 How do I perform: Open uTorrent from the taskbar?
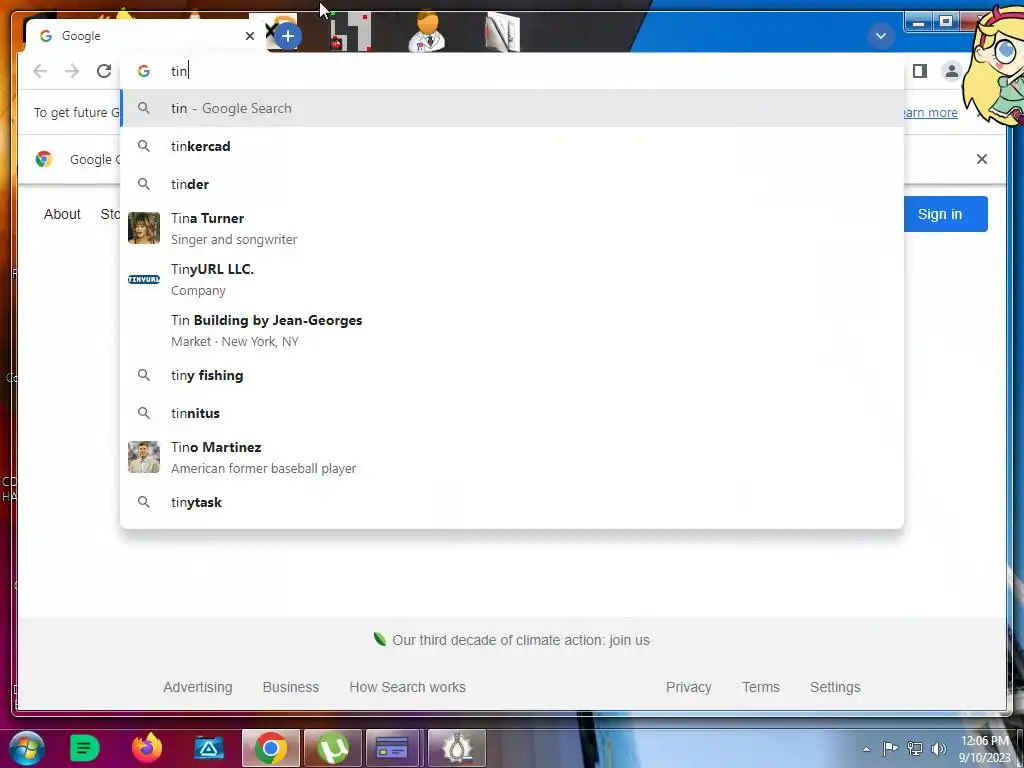click(333, 748)
